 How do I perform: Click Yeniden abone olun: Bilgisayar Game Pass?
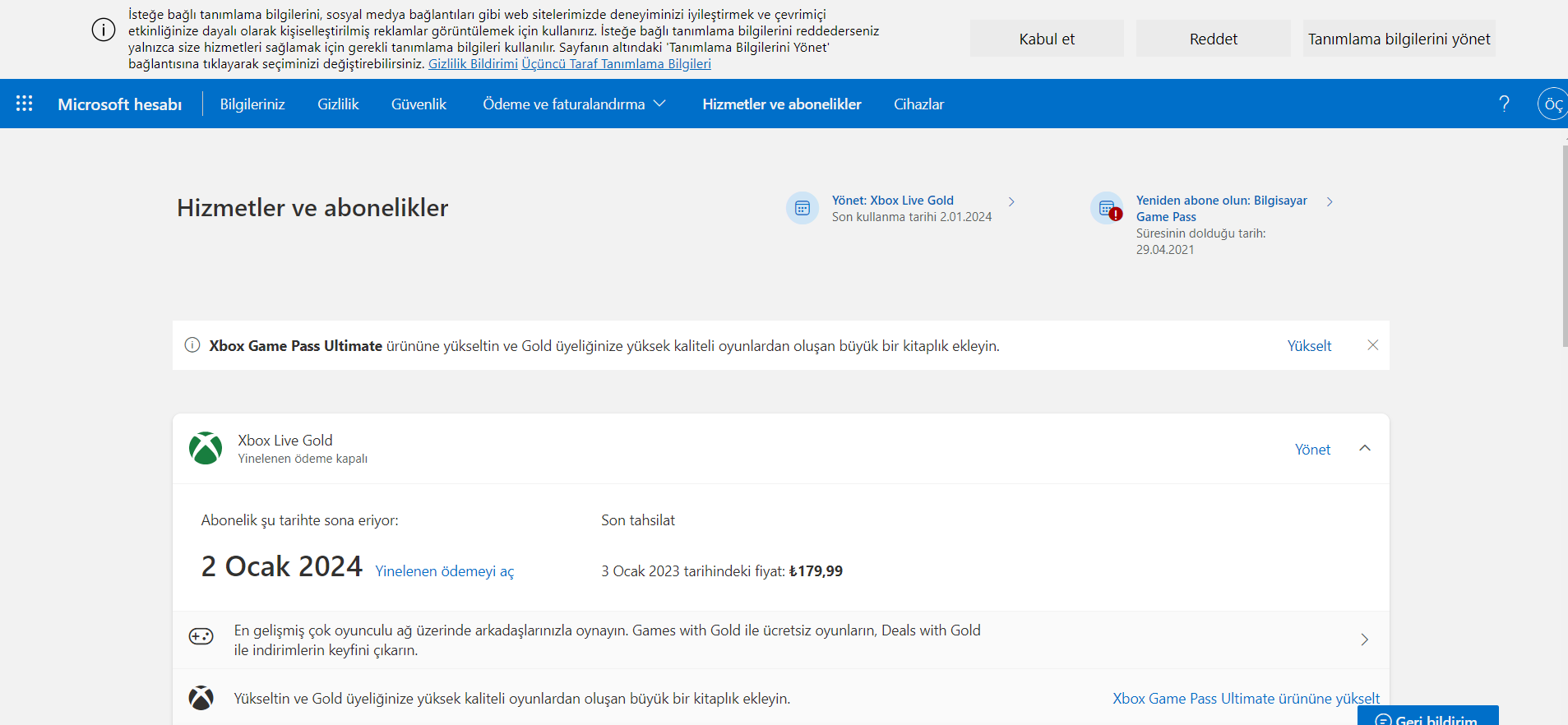point(1222,209)
